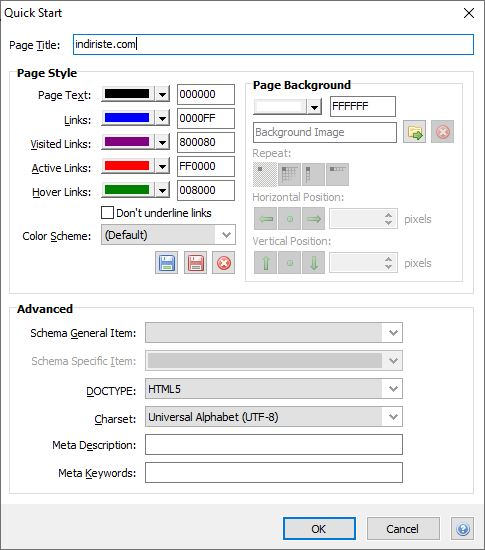The width and height of the screenshot is (485, 550).
Task: Click the red Active Links color swatch
Action: tap(127, 166)
